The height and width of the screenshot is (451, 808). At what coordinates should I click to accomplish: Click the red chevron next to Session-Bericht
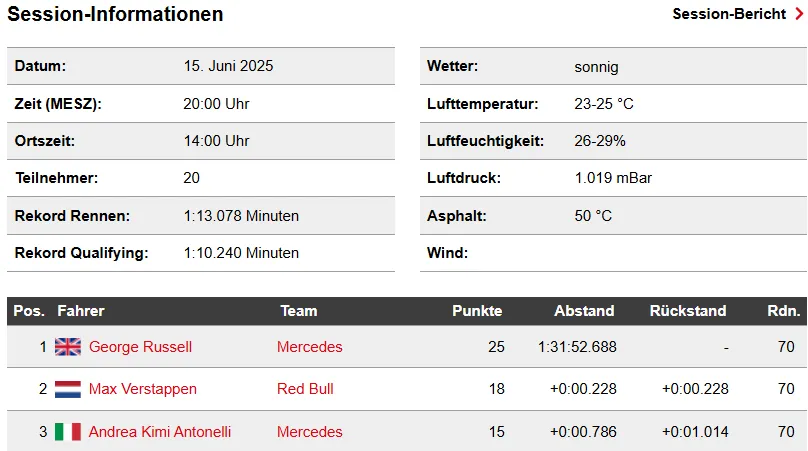[x=799, y=14]
